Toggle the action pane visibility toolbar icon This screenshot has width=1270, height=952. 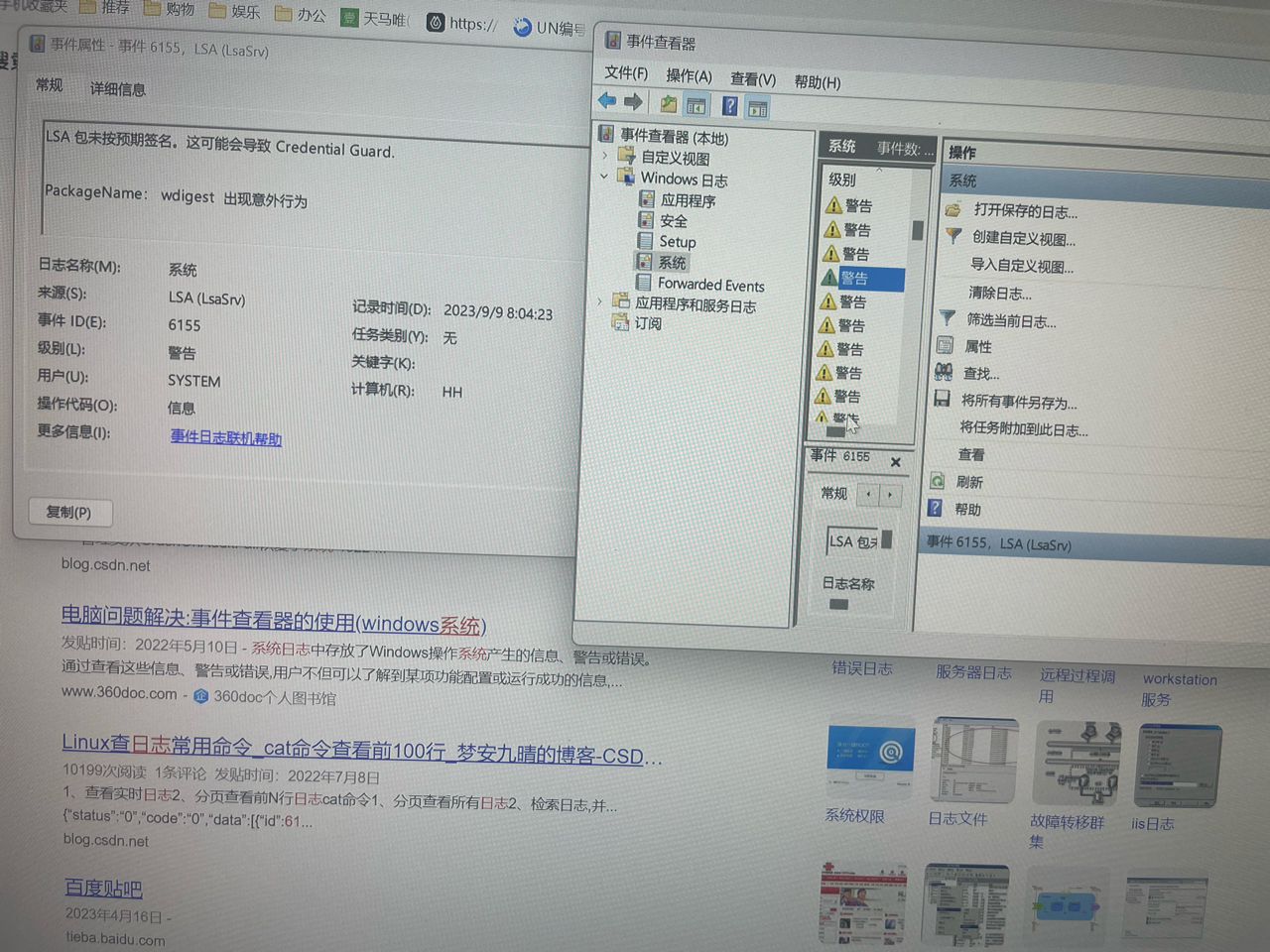click(x=758, y=108)
